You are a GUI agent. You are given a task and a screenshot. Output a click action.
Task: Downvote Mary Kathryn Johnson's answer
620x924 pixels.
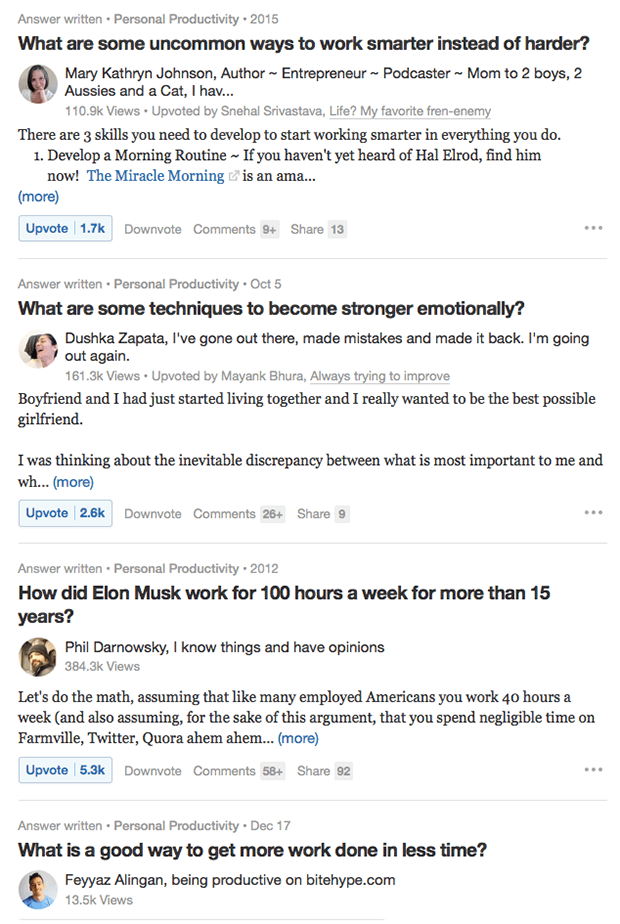click(153, 229)
